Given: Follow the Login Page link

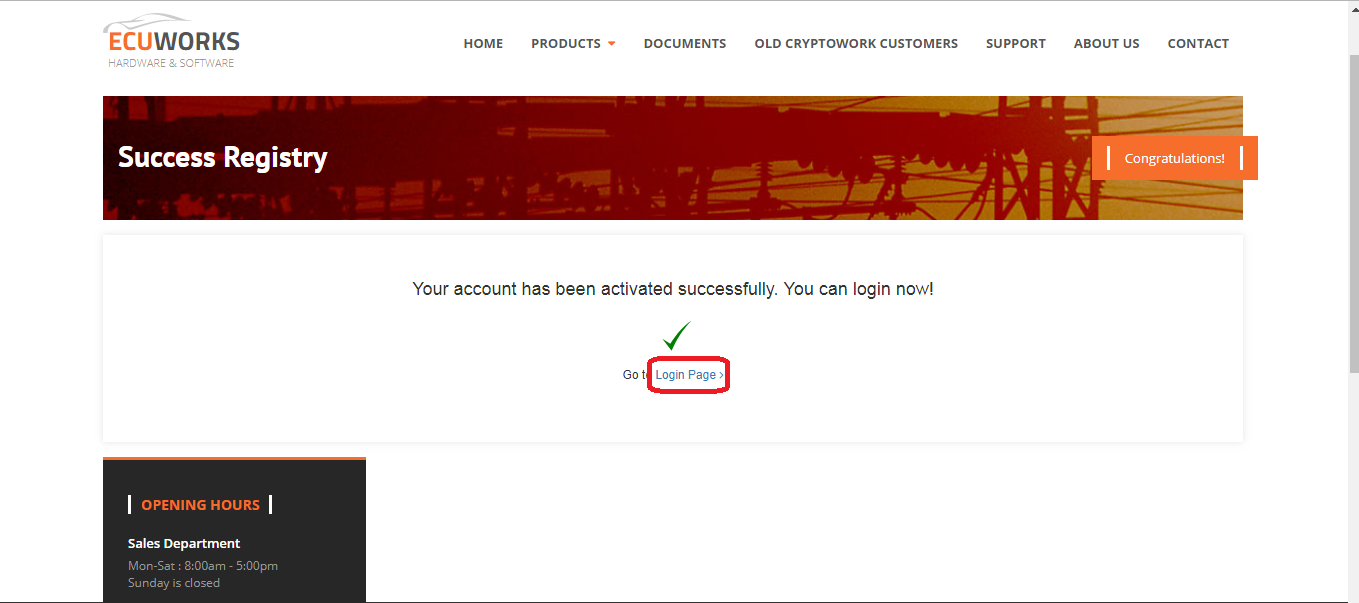Looking at the screenshot, I should point(689,375).
